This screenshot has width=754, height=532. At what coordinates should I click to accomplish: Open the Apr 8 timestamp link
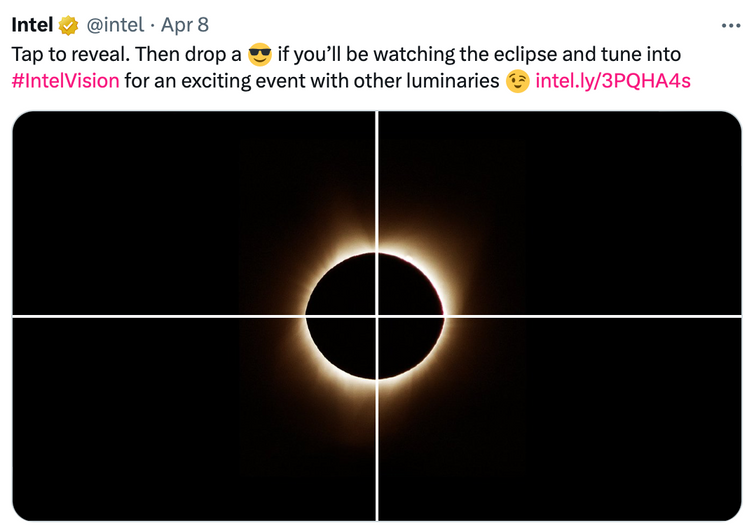tap(185, 25)
